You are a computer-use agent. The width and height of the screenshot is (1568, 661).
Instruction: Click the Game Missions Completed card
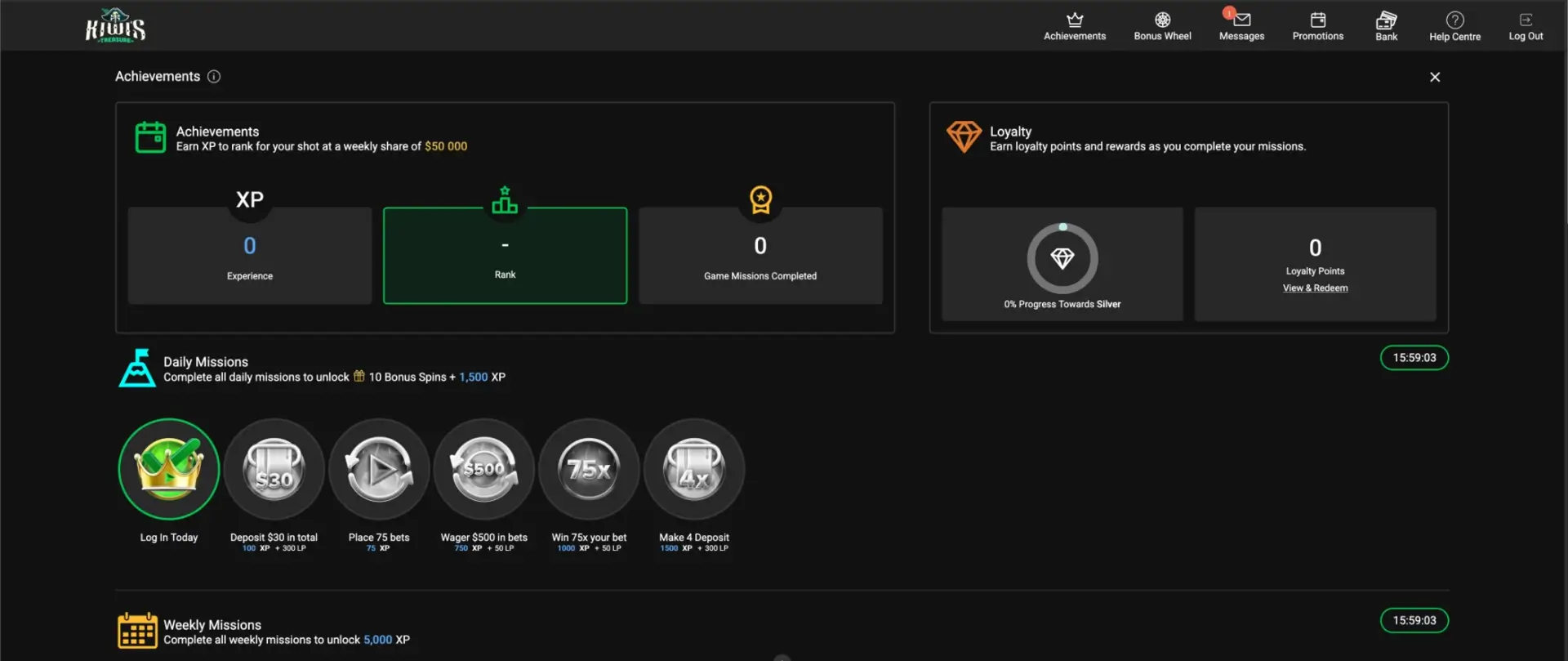pyautogui.click(x=760, y=256)
